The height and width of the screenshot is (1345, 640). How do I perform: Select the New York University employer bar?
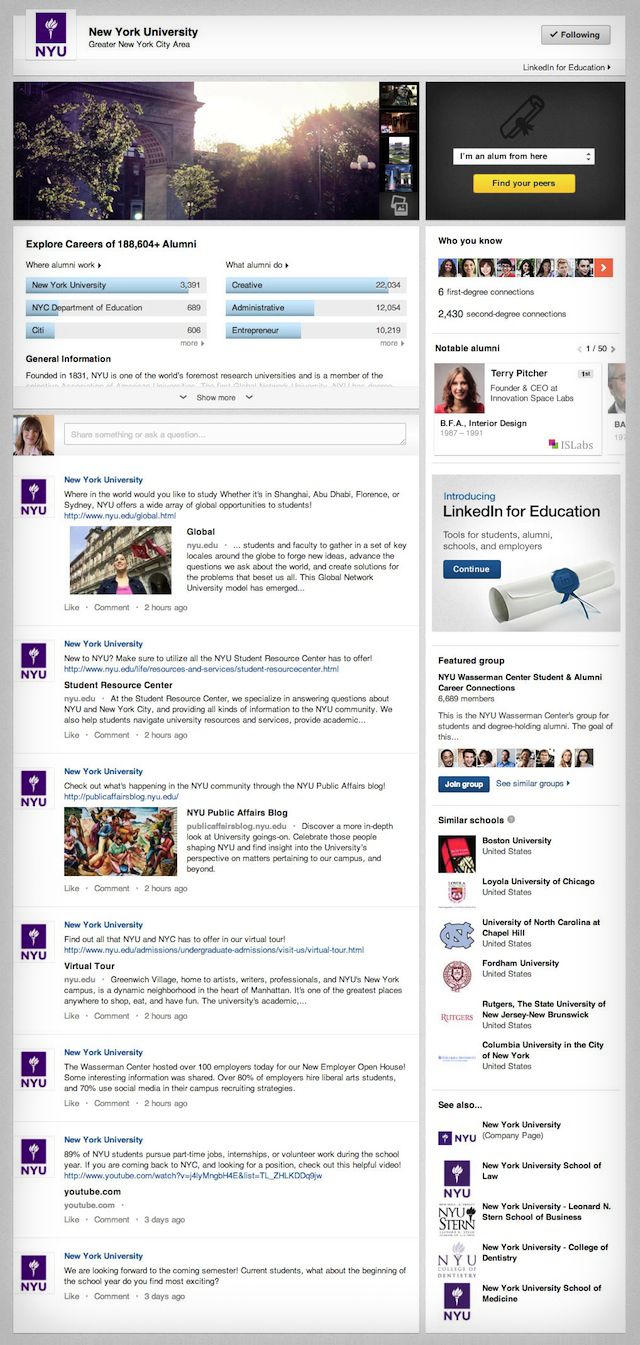tap(116, 285)
